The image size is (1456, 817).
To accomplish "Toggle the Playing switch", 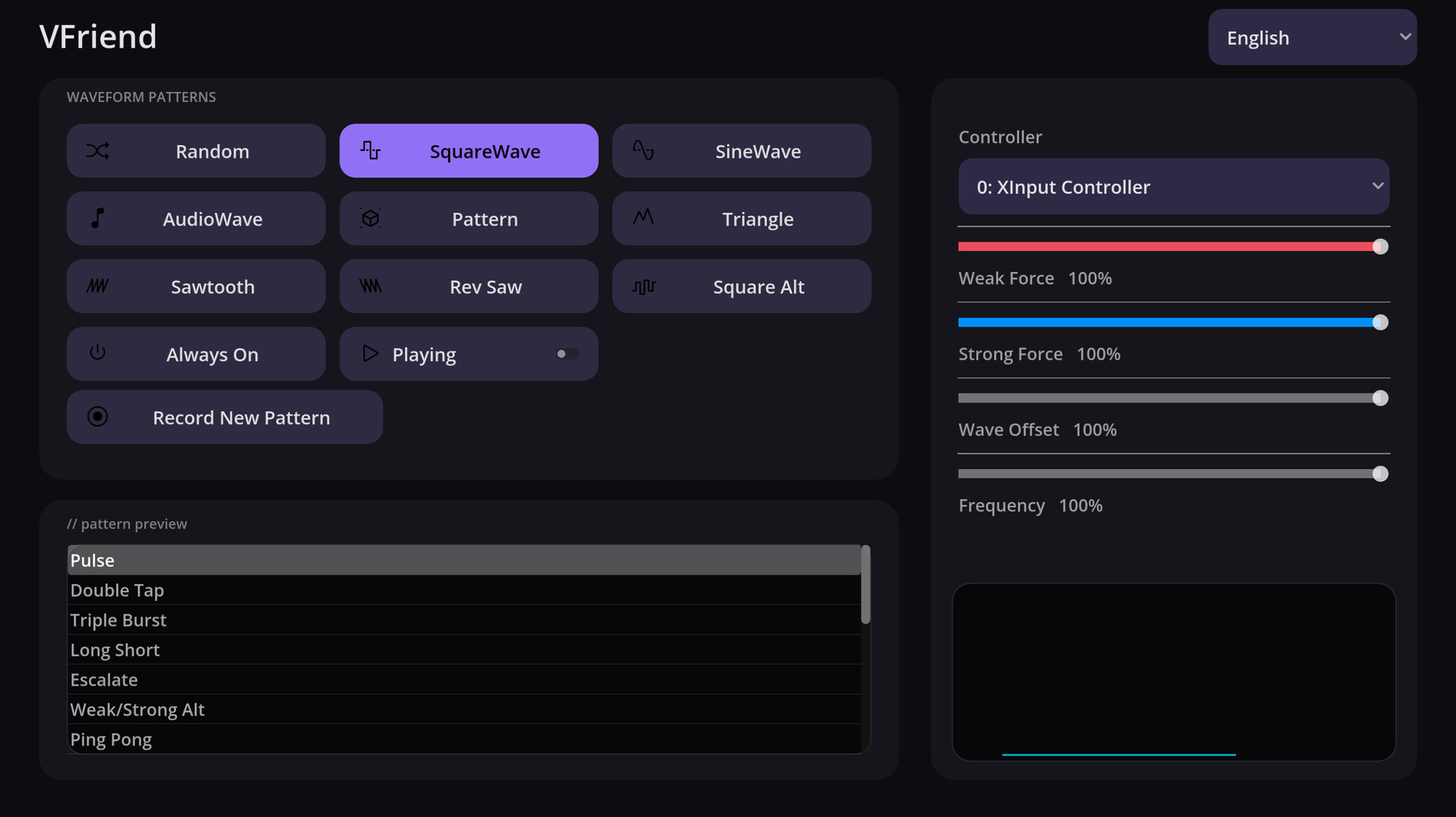I will 567,354.
